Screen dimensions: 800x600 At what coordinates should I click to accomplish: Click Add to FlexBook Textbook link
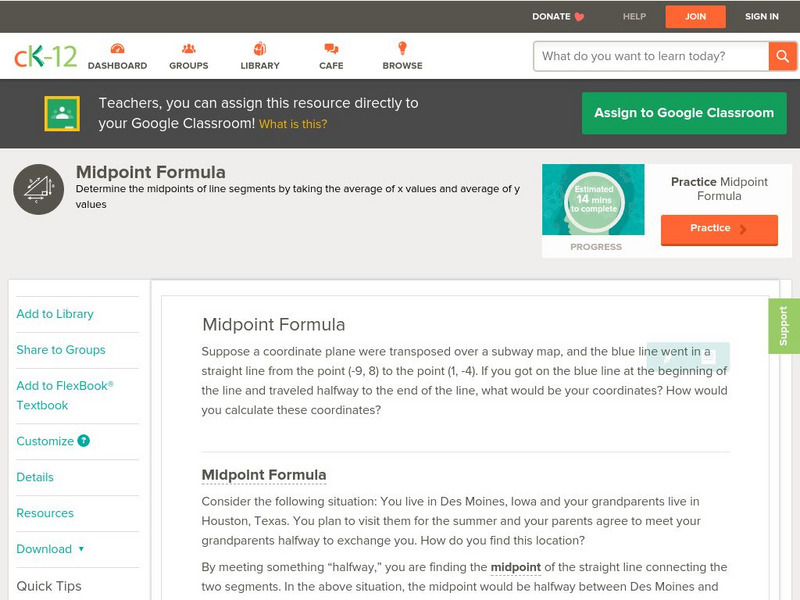coord(65,395)
